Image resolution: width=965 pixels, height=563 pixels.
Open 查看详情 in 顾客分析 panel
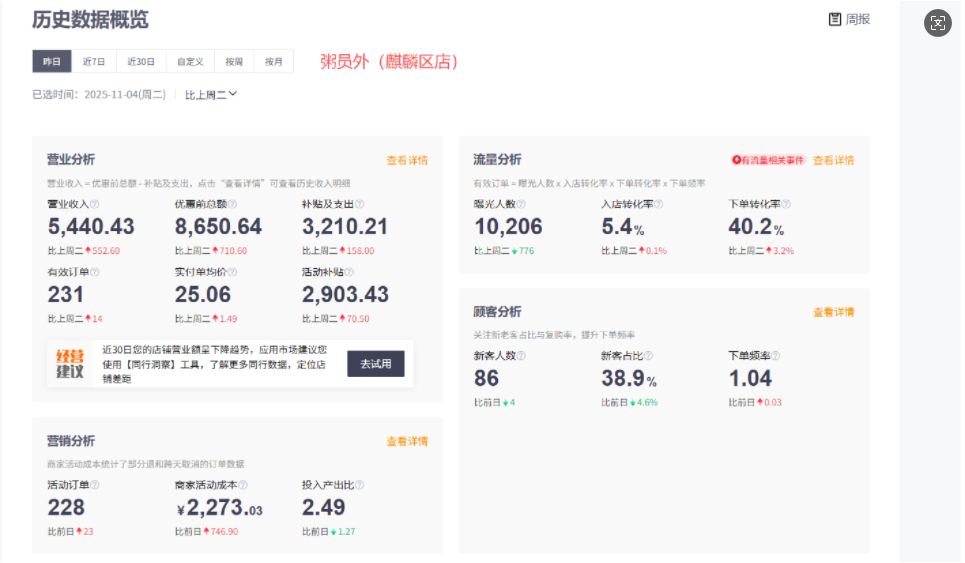[833, 312]
